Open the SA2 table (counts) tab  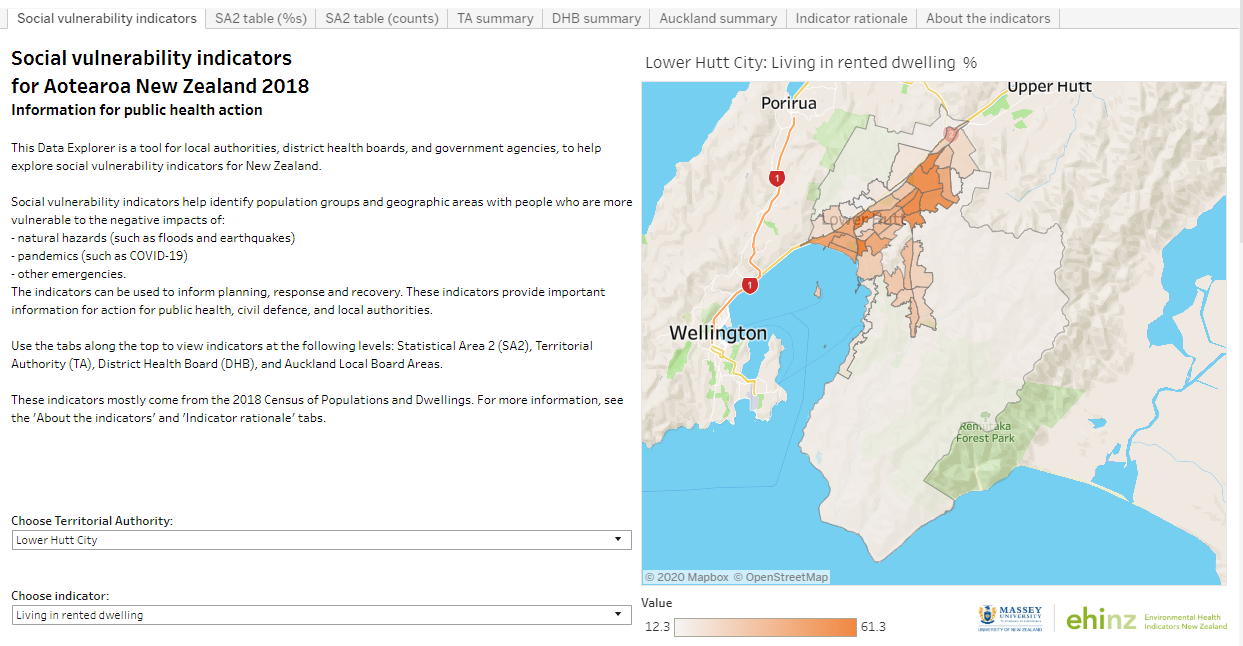[x=381, y=18]
